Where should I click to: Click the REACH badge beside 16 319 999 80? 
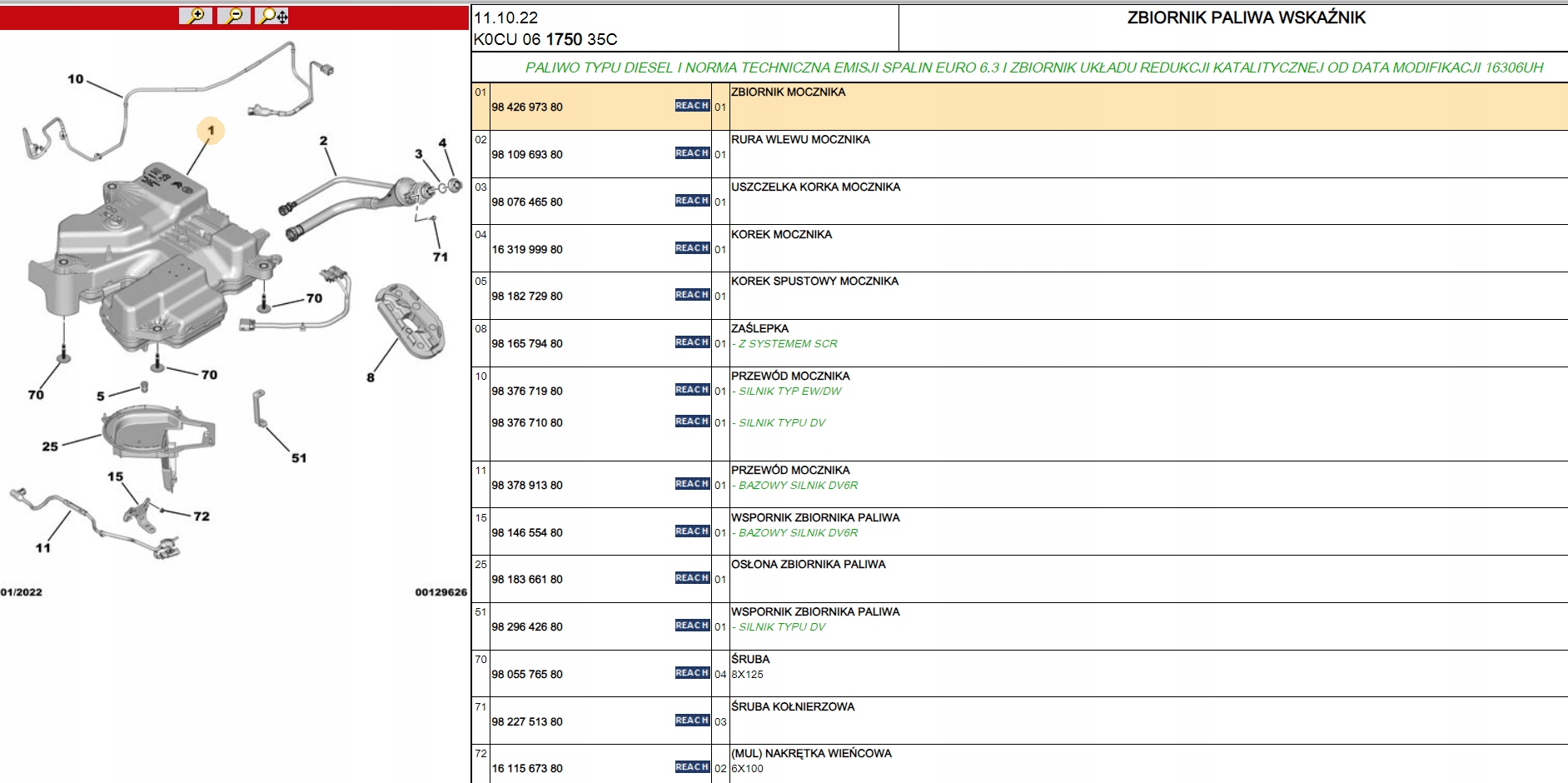pos(692,248)
